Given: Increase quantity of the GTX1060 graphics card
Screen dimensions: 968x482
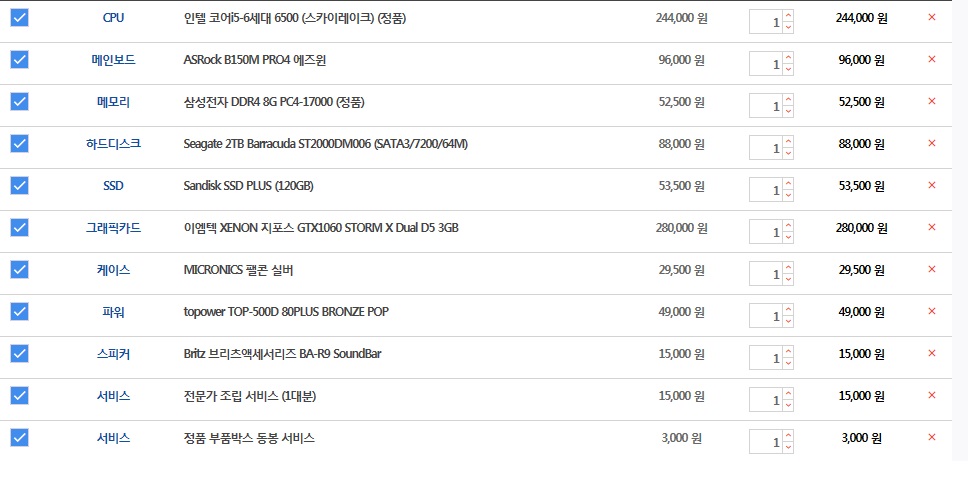Looking at the screenshot, I should (788, 226).
